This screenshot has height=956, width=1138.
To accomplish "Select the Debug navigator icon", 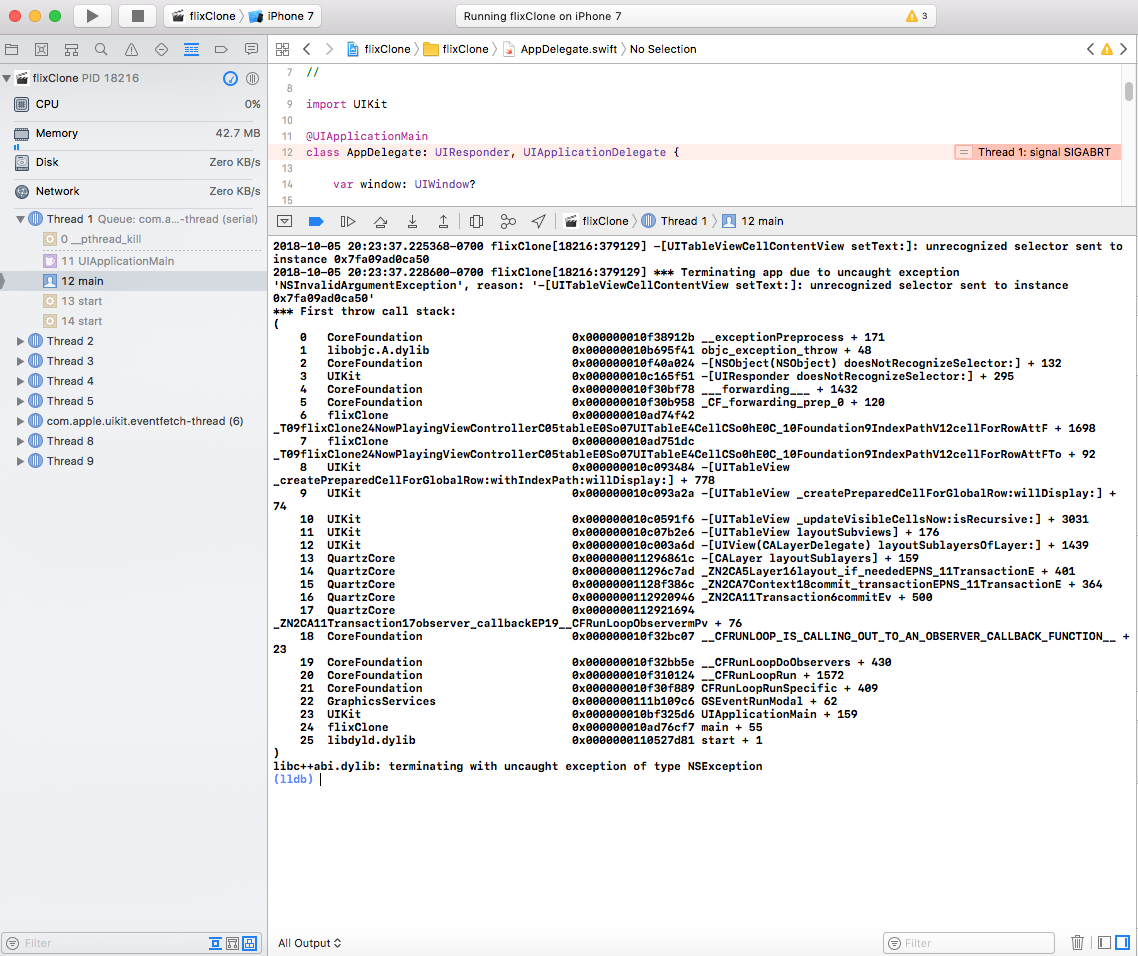I will [x=191, y=49].
